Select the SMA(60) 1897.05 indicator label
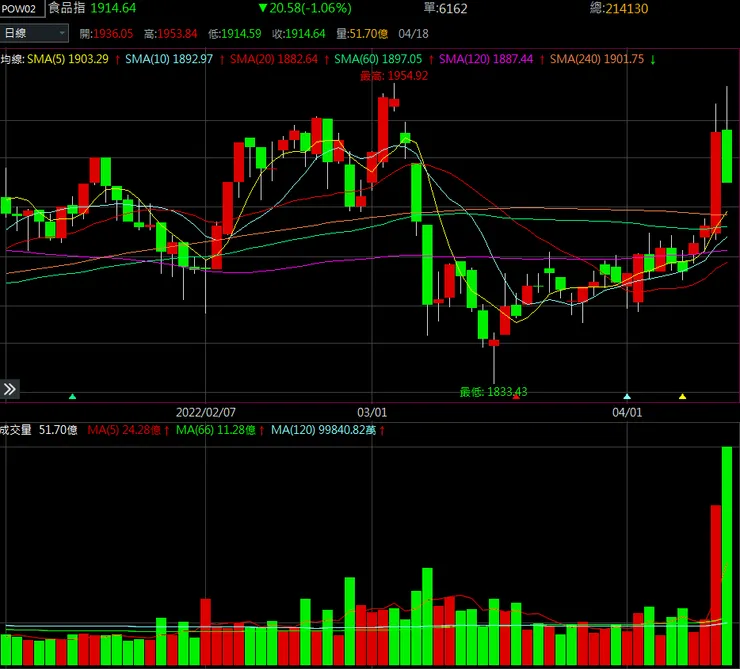Screen dimensions: 740x669 click(x=378, y=59)
